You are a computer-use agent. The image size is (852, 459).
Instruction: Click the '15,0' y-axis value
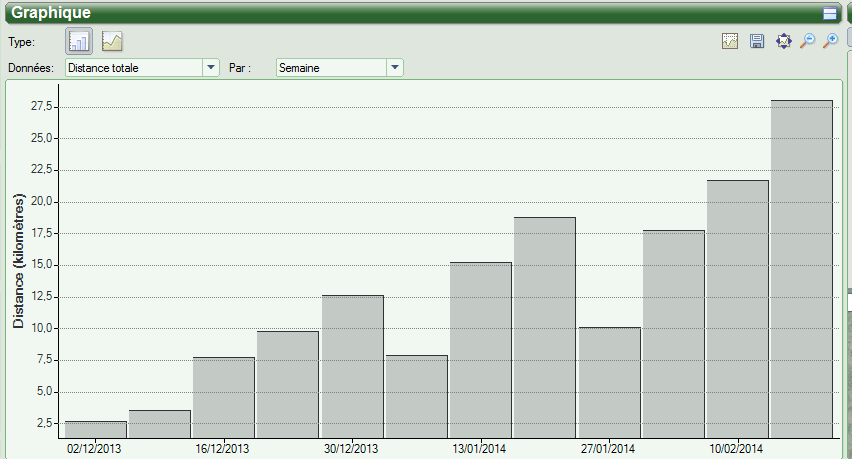(42, 265)
